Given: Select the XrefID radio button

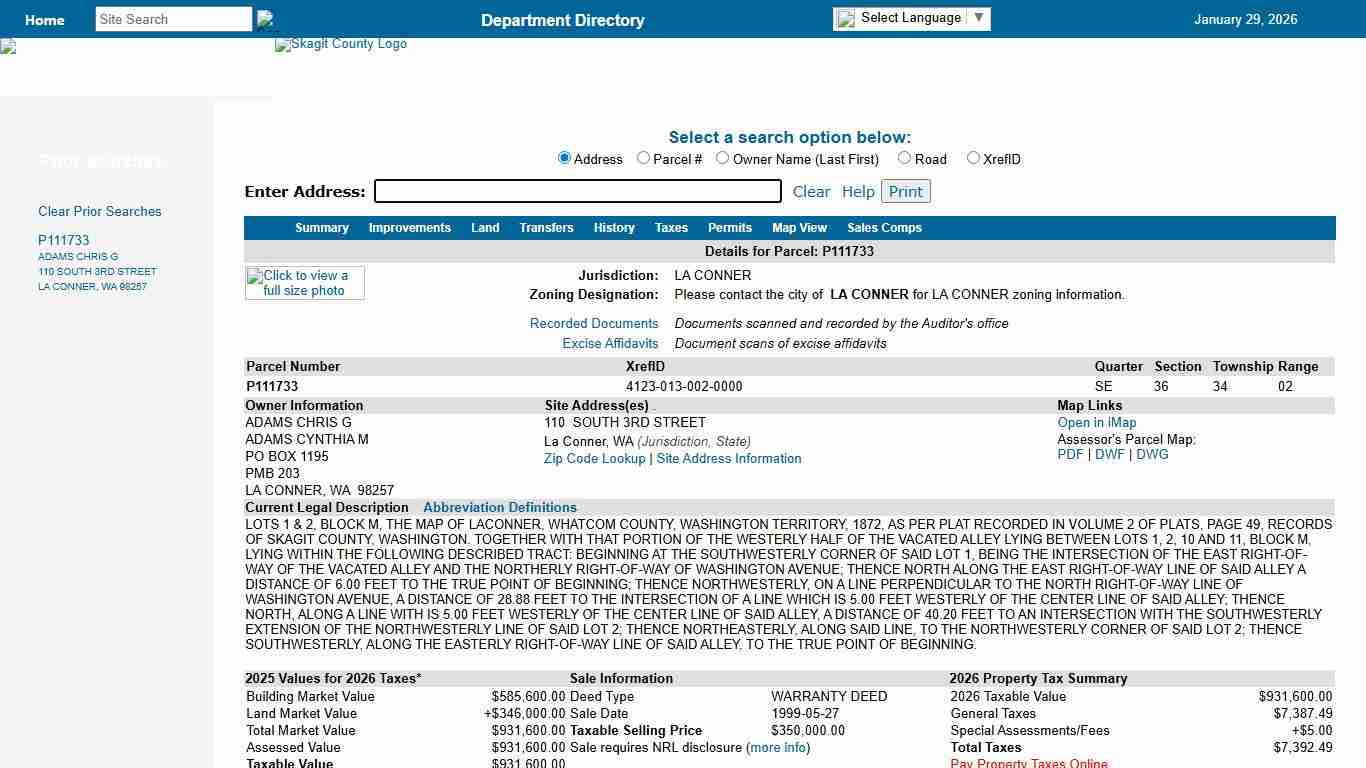Looking at the screenshot, I should click(973, 158).
